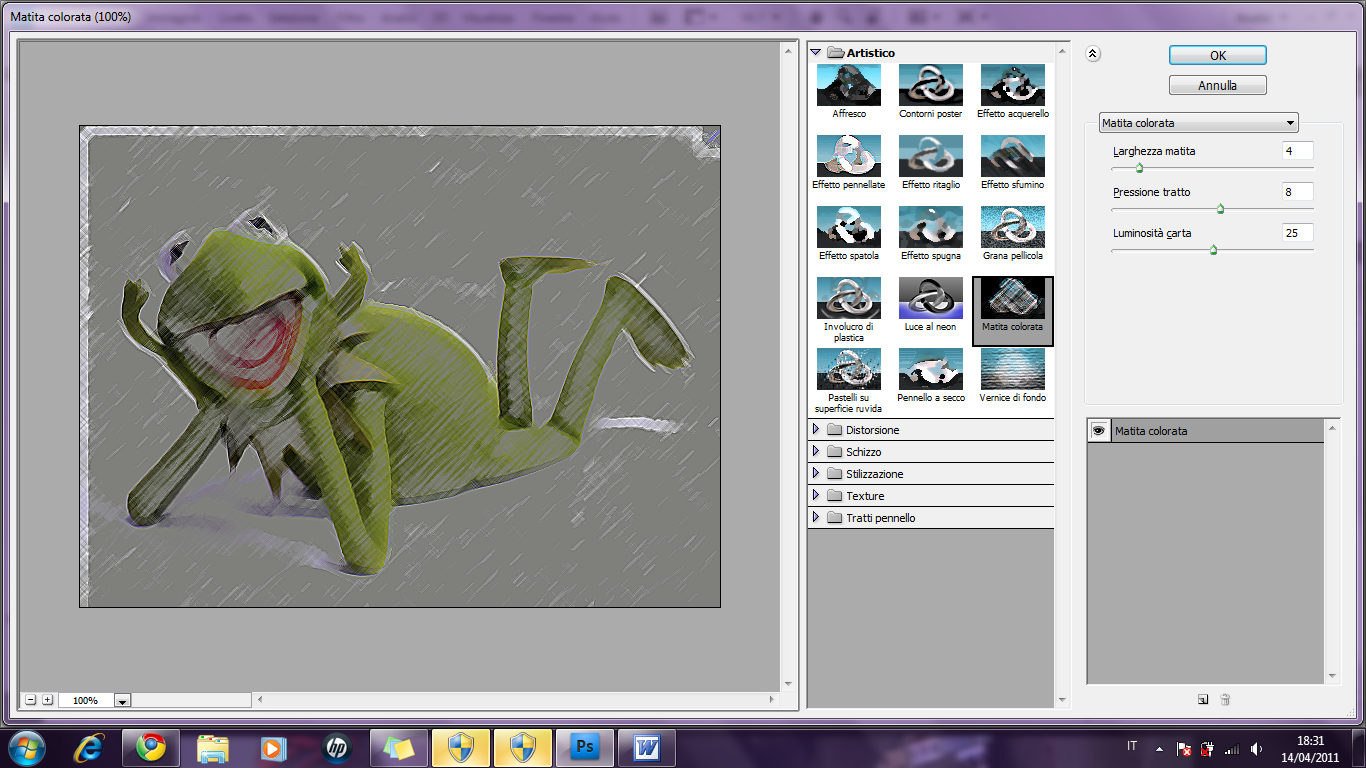Choose Effetto spugna filter thumbnail
The image size is (1366, 769).
[x=931, y=227]
